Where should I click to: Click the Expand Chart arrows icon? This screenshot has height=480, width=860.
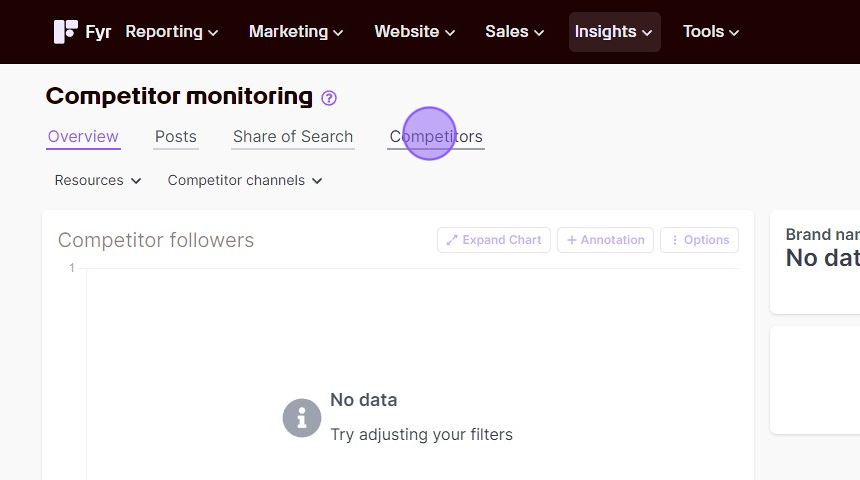click(451, 240)
